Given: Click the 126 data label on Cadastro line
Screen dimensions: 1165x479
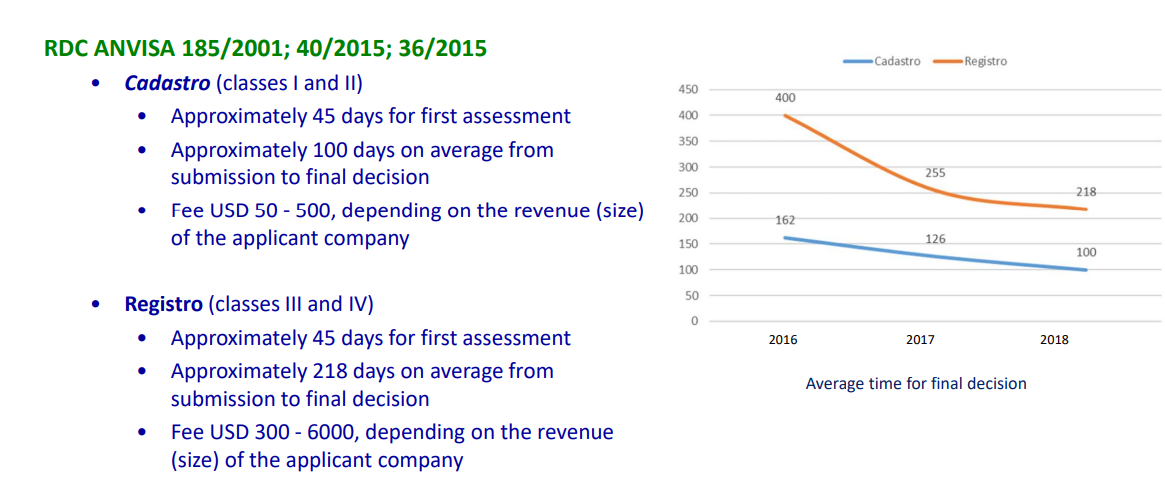Looking at the screenshot, I should pyautogui.click(x=935, y=239).
